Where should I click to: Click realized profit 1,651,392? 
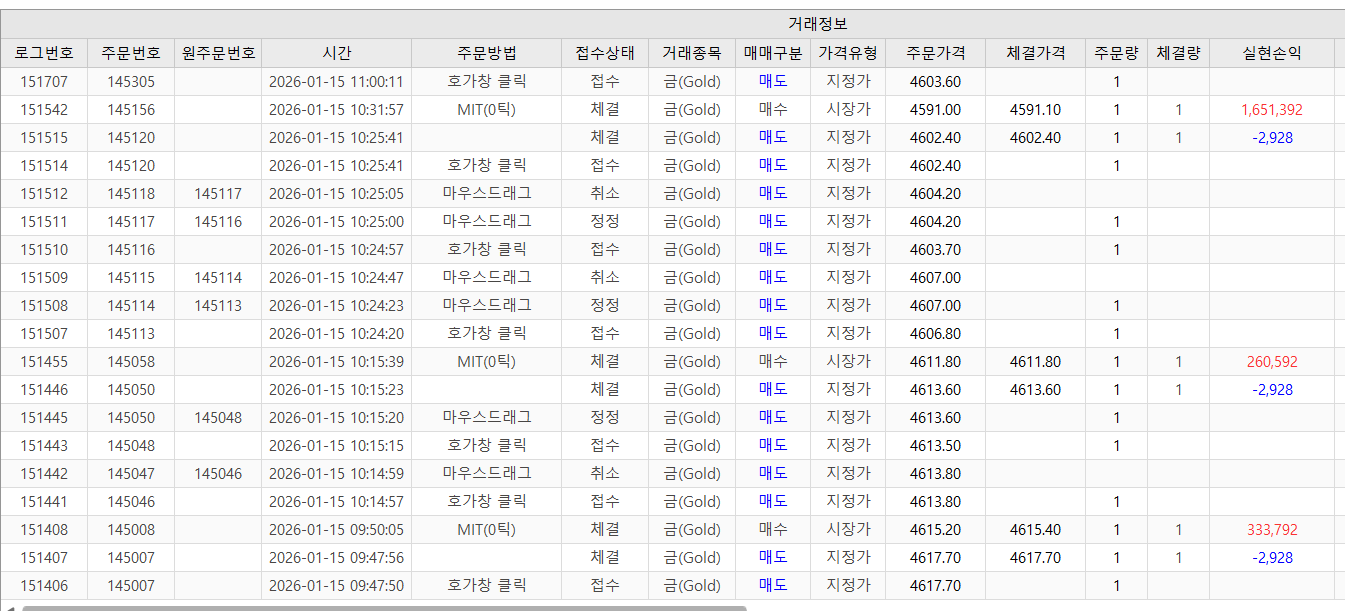(1272, 110)
